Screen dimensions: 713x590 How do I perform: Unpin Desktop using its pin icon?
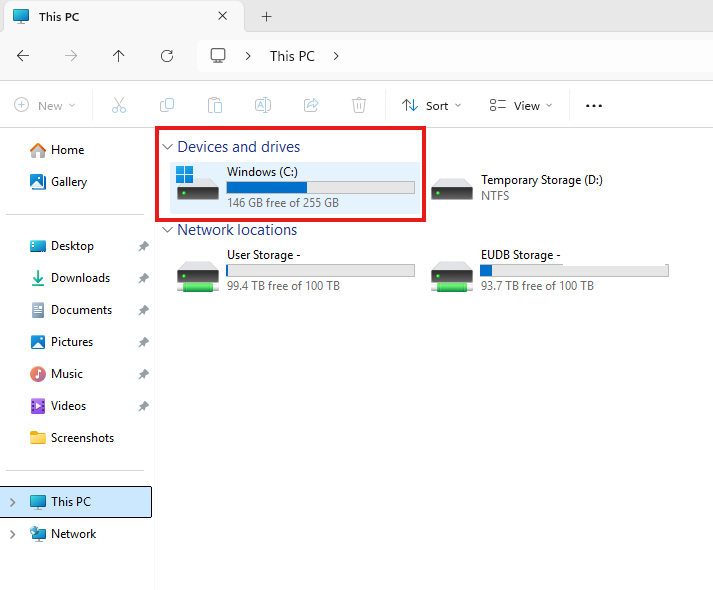tap(144, 246)
